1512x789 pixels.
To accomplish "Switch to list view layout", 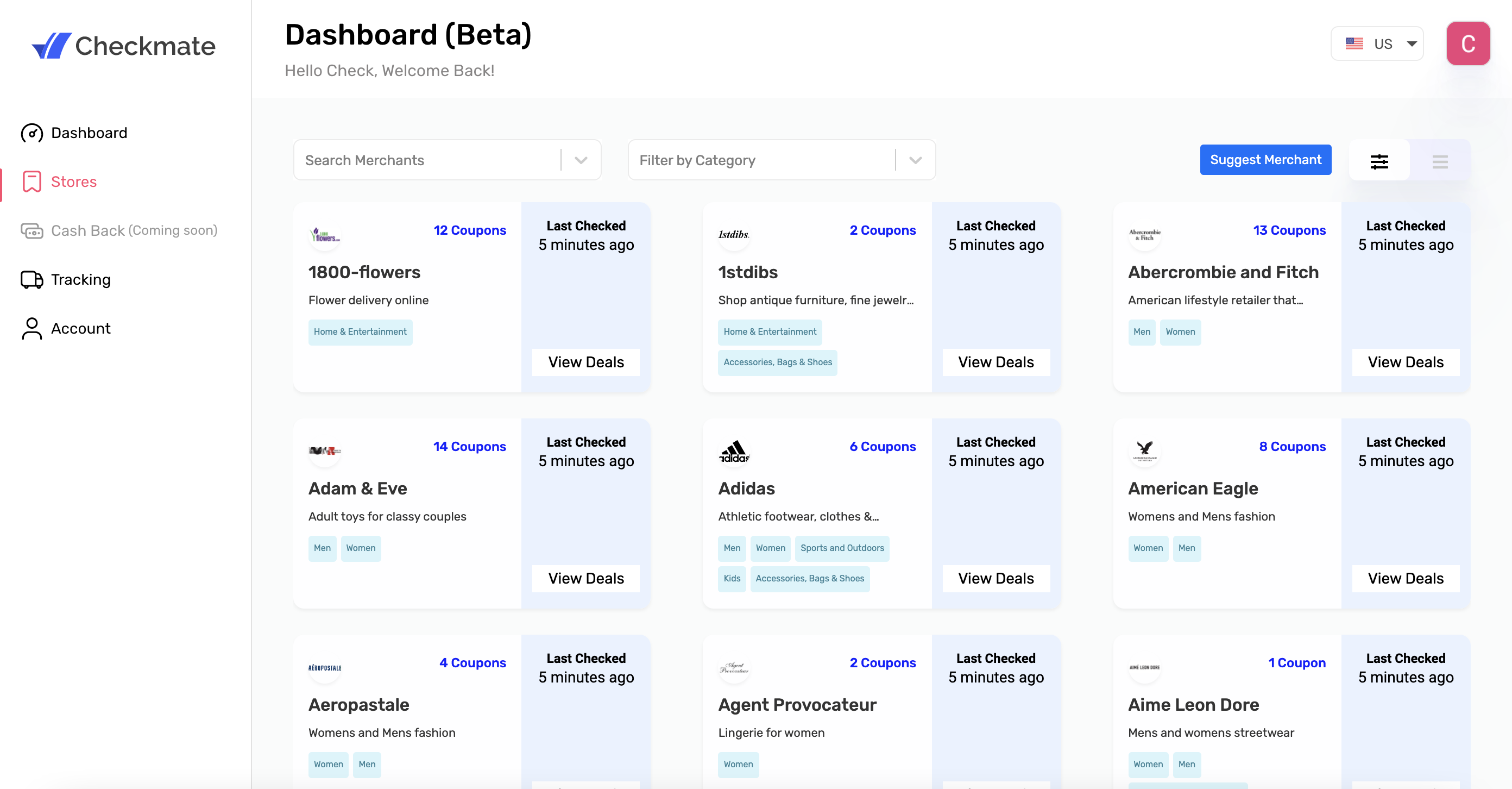I will (1440, 161).
